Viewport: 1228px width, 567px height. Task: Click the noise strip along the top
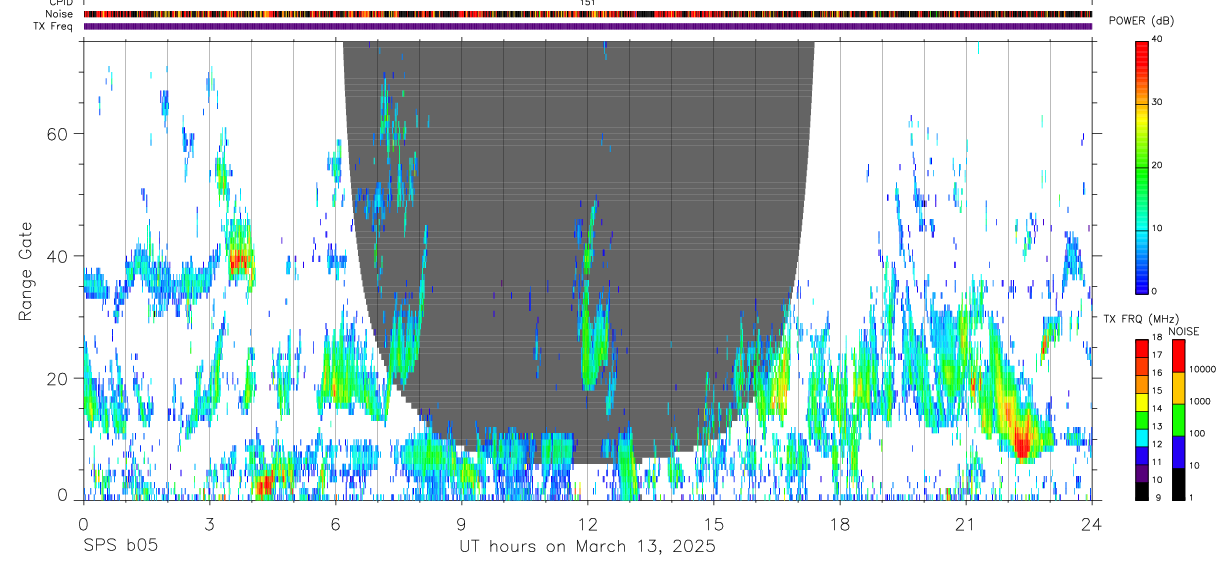tap(587, 14)
